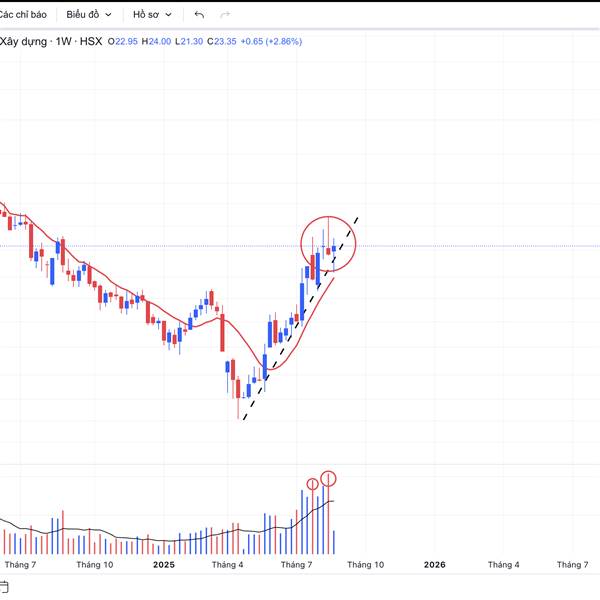Screen dimensions: 600x600
Task: Click the H24.00 high value
Action: (156, 41)
